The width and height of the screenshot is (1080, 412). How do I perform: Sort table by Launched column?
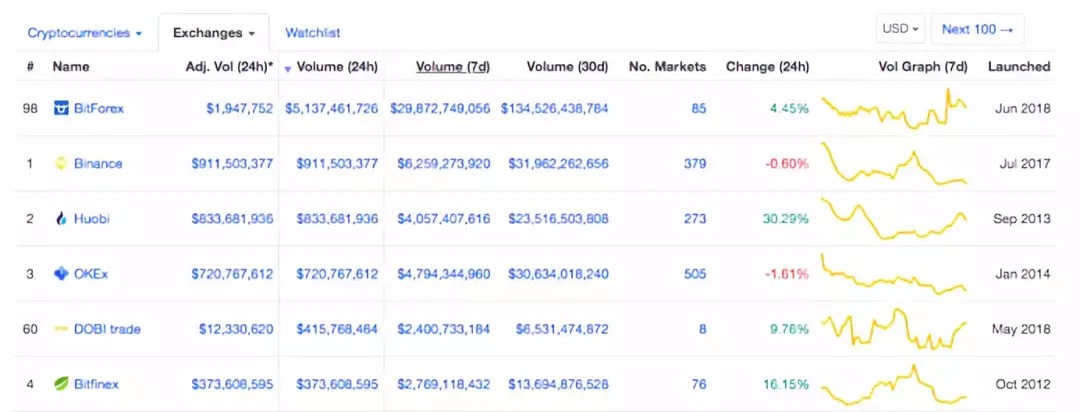(1018, 67)
